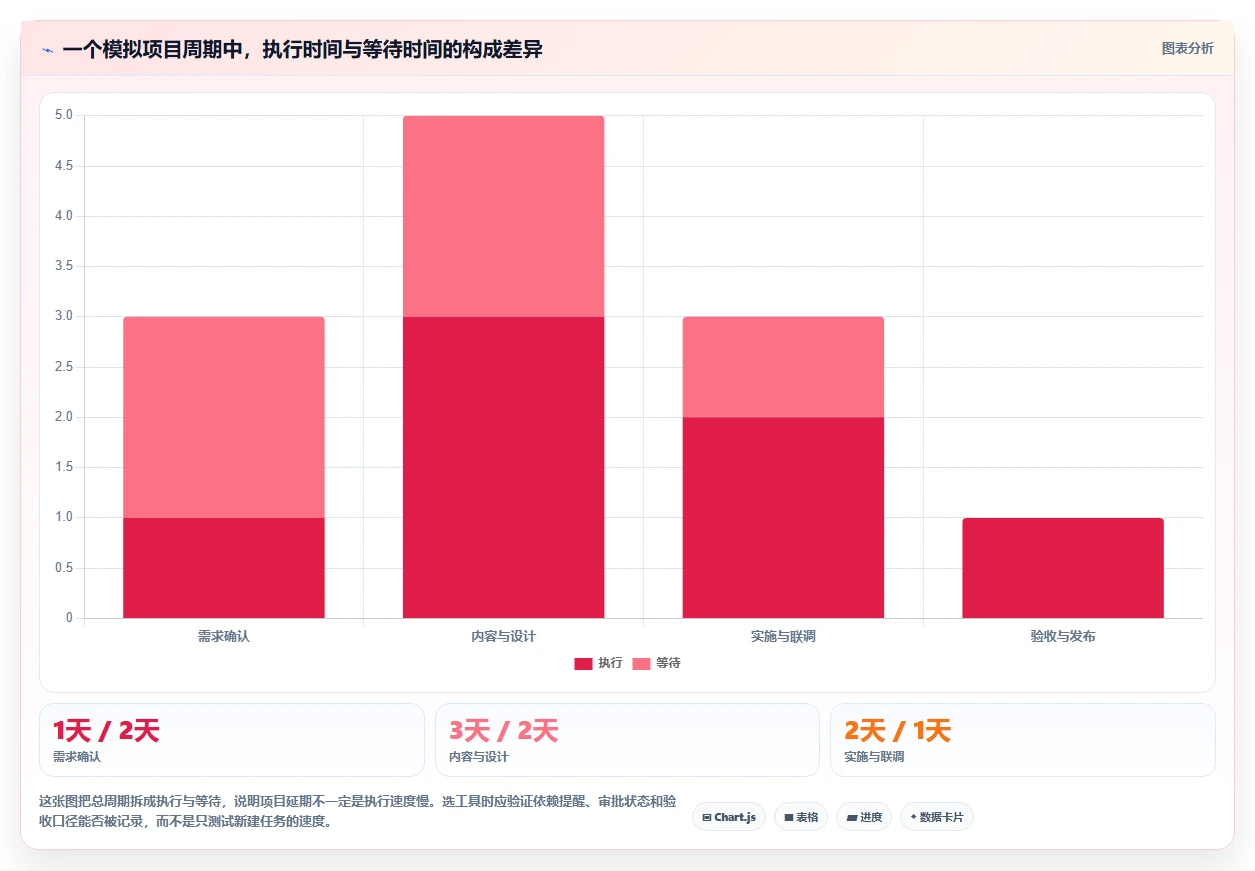This screenshot has width=1255, height=871.
Task: Select the 数据卡片 tag
Action: pyautogui.click(x=937, y=817)
